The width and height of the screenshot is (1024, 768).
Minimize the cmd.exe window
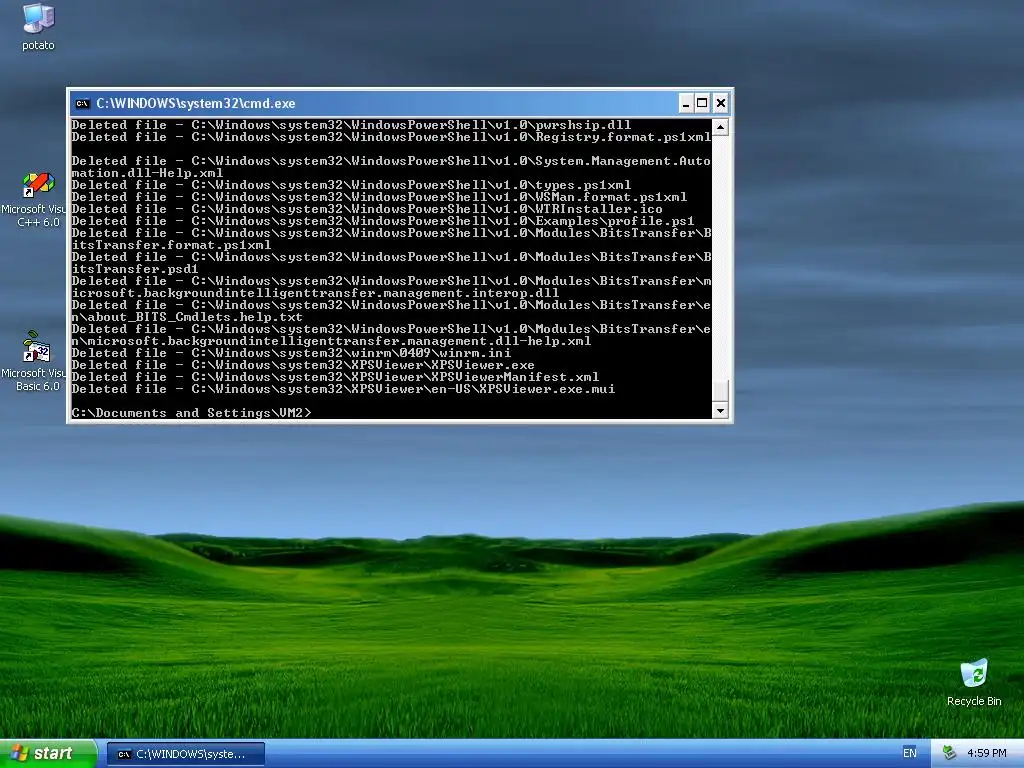click(686, 103)
